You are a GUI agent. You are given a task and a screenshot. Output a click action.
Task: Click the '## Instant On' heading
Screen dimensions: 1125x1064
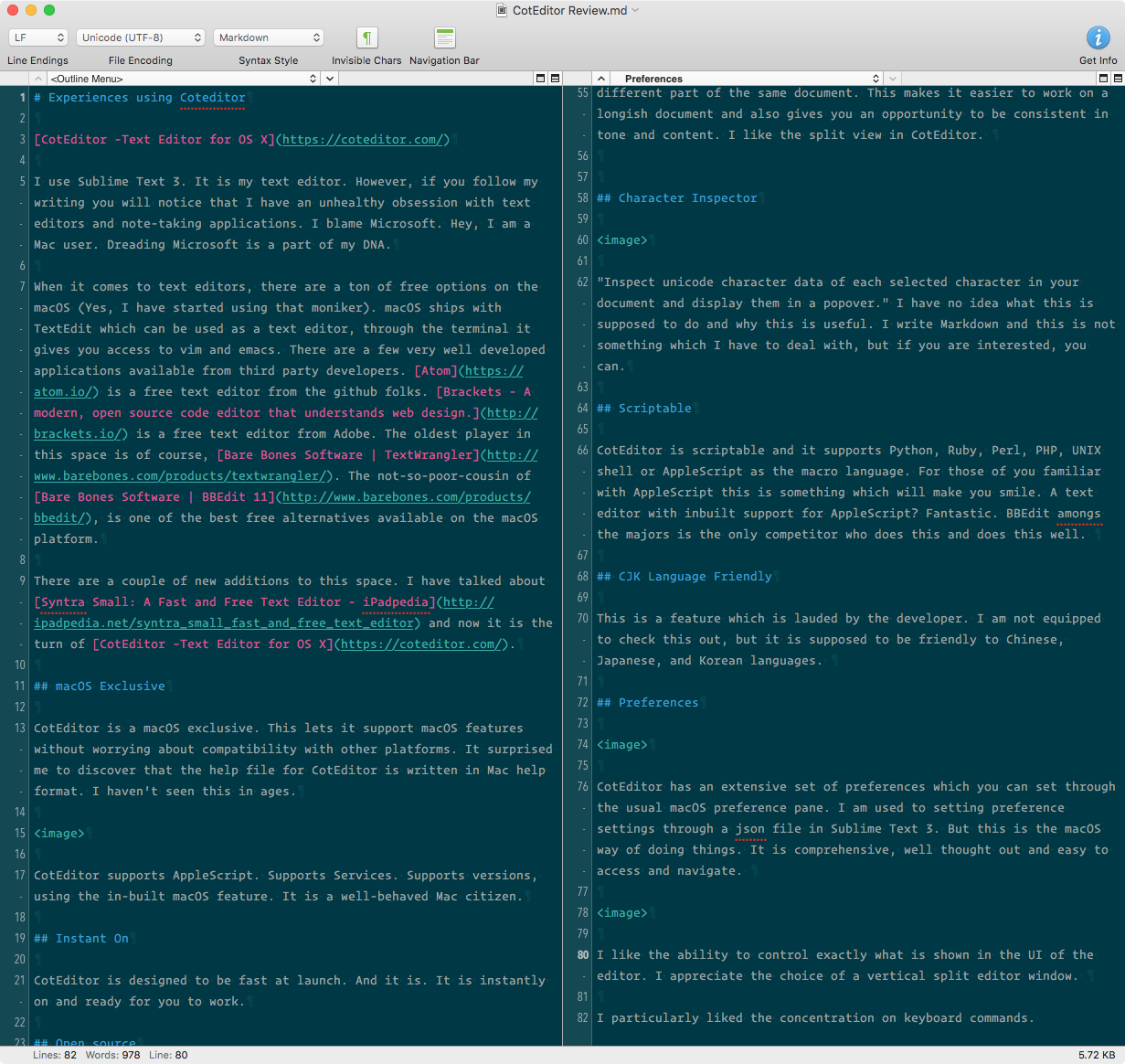click(x=81, y=939)
